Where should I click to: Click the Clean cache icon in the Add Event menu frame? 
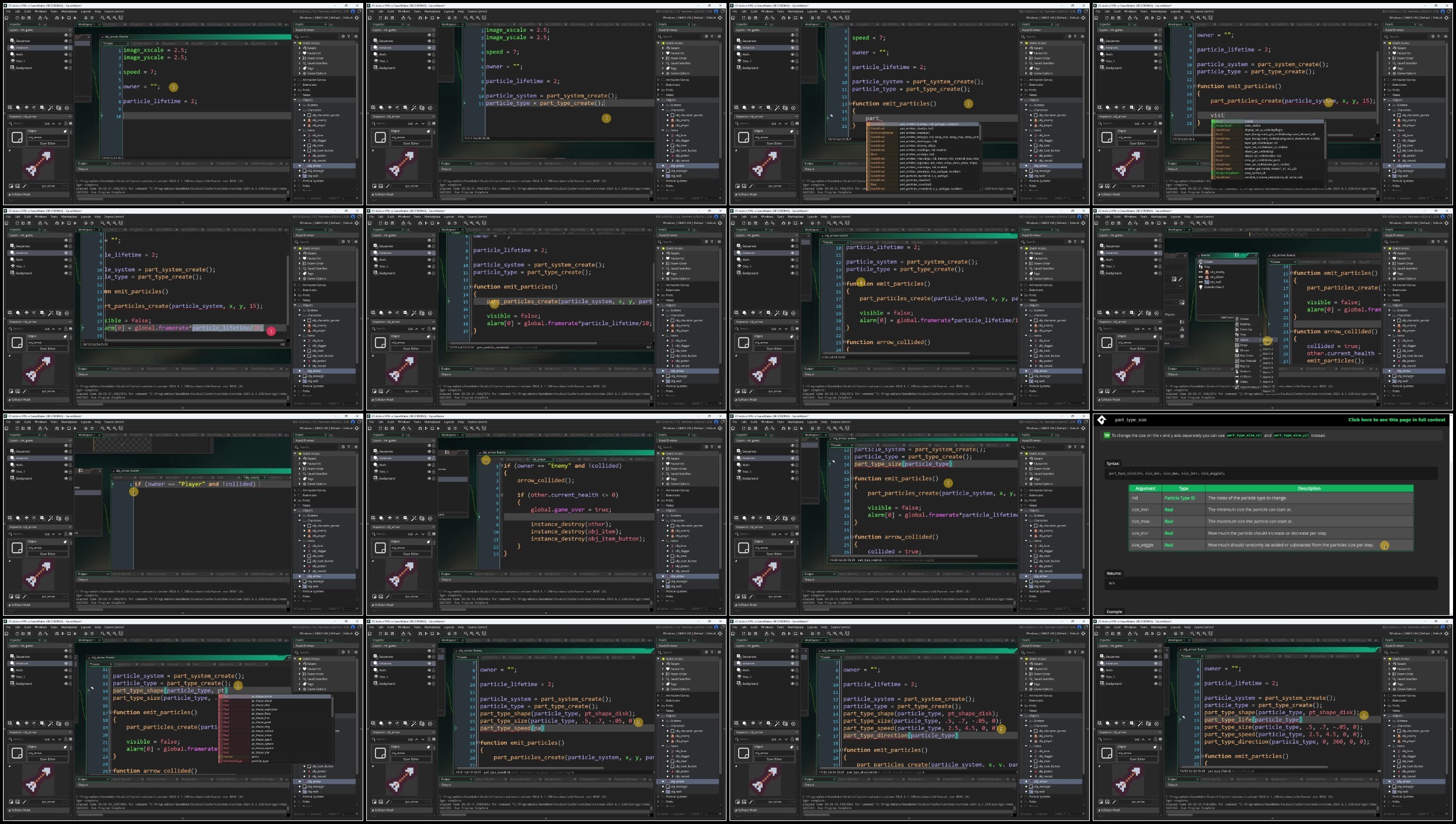pyautogui.click(x=1165, y=223)
